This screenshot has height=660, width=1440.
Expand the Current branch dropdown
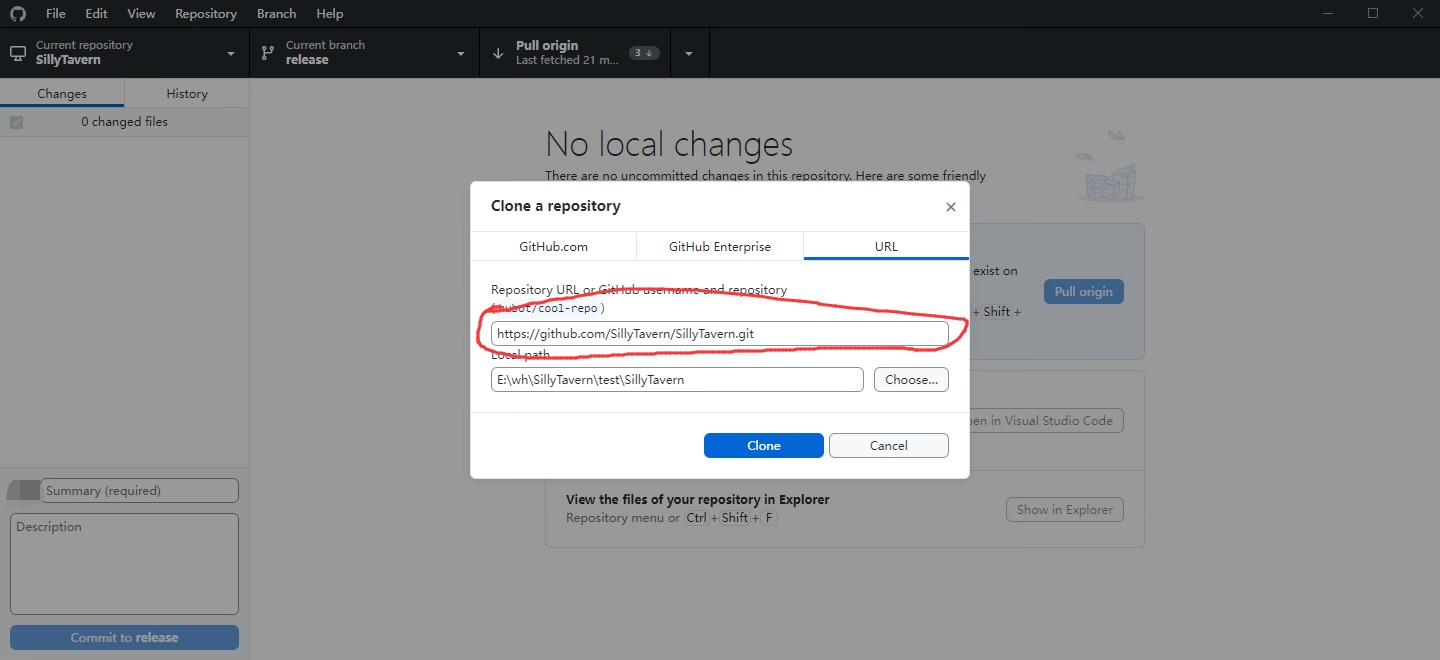pos(461,54)
